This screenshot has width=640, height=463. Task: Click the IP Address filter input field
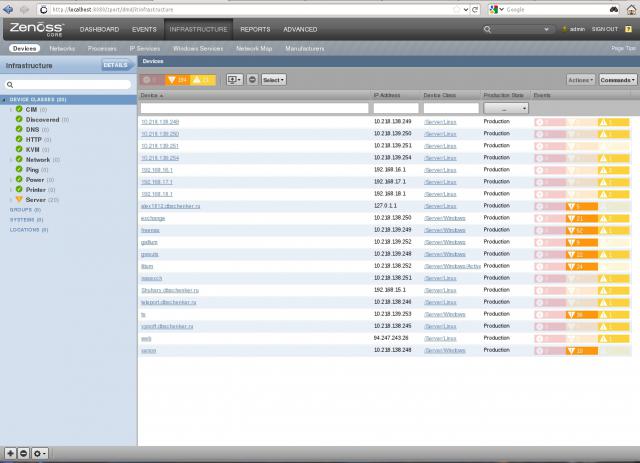coord(396,108)
